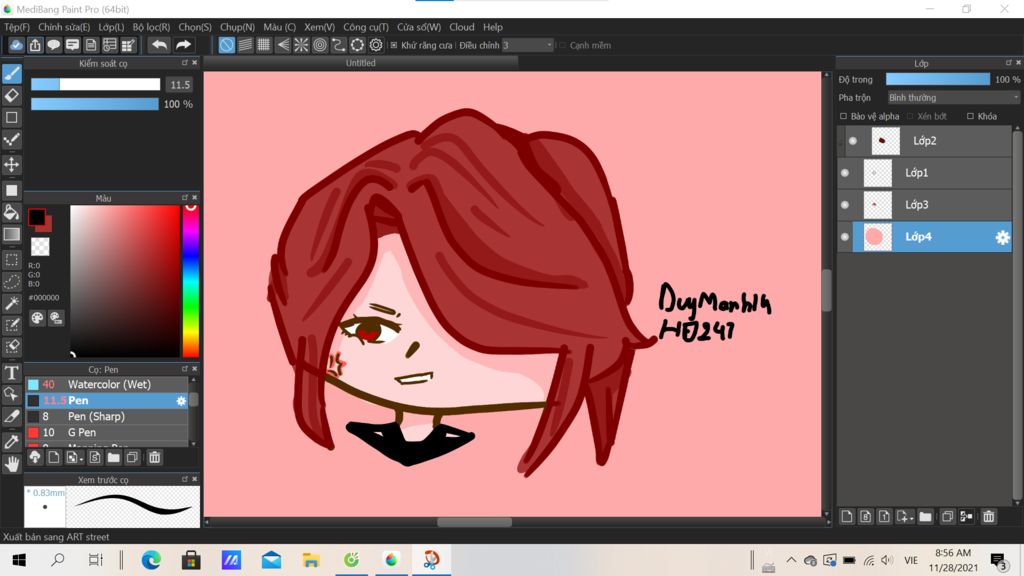Delete the selected brush with trash icon
This screenshot has width=1024, height=576.
(155, 457)
